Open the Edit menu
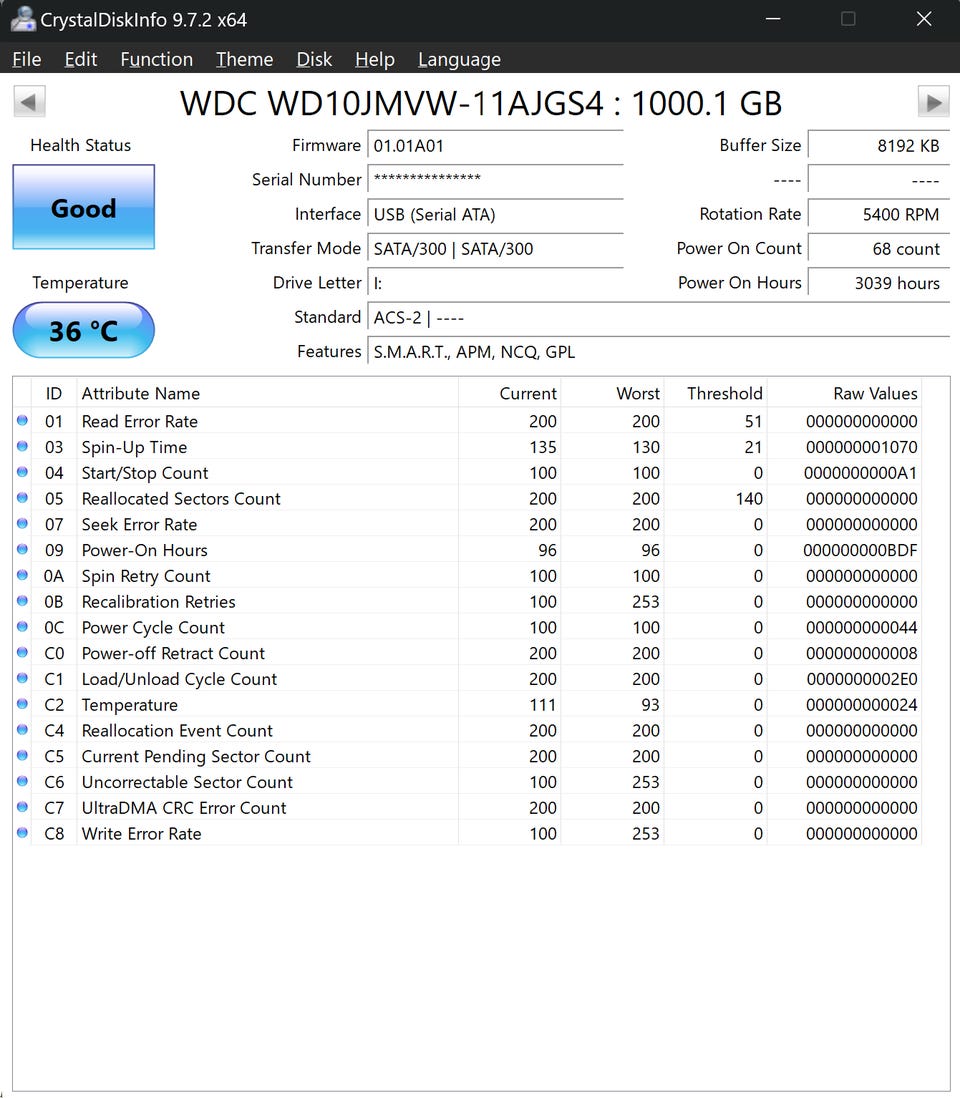The width and height of the screenshot is (960, 1098). (81, 60)
